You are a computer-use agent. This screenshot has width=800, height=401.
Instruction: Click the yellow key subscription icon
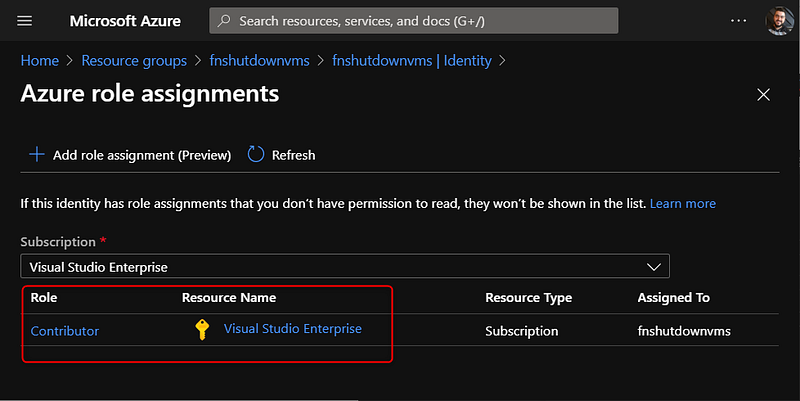pos(201,330)
